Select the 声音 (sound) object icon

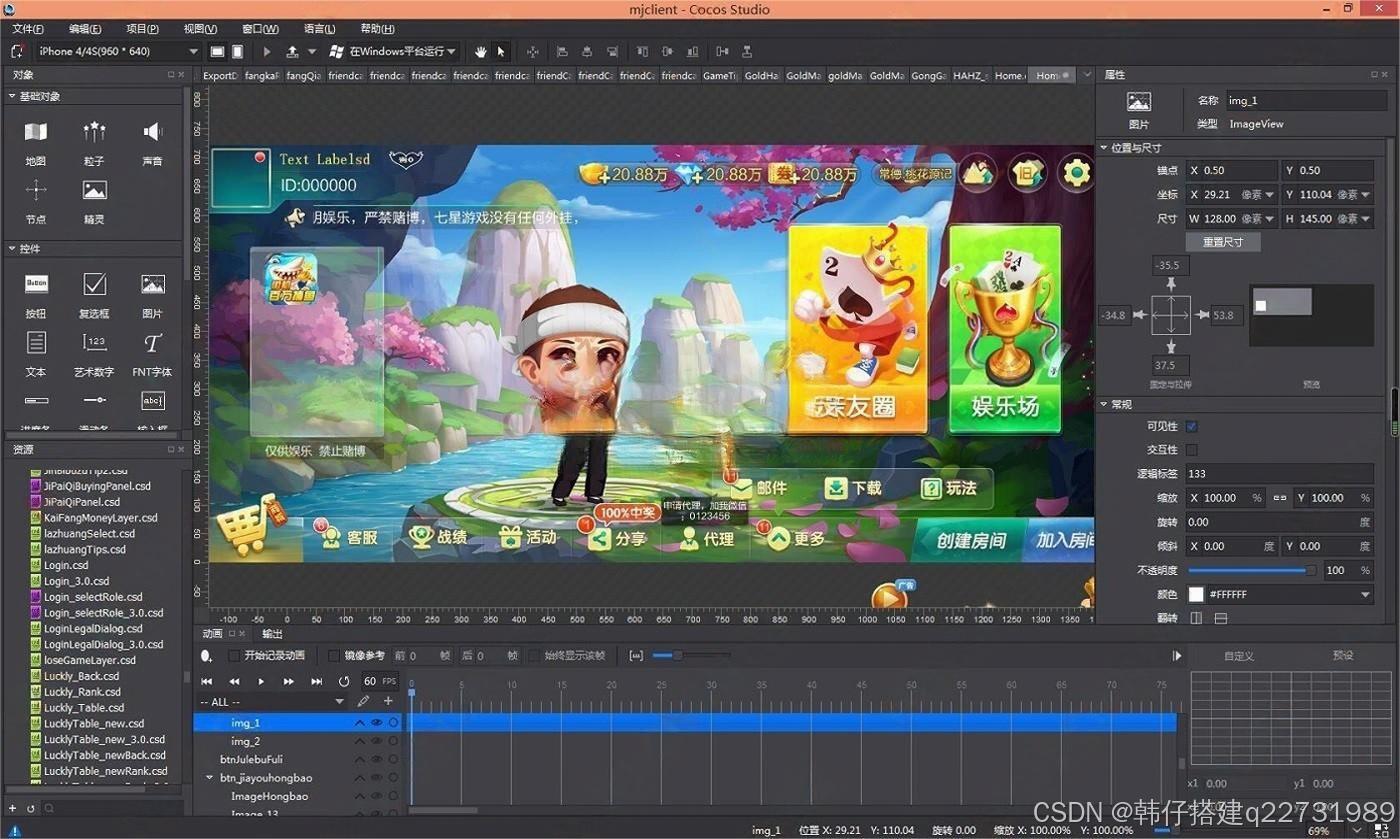tap(152, 132)
